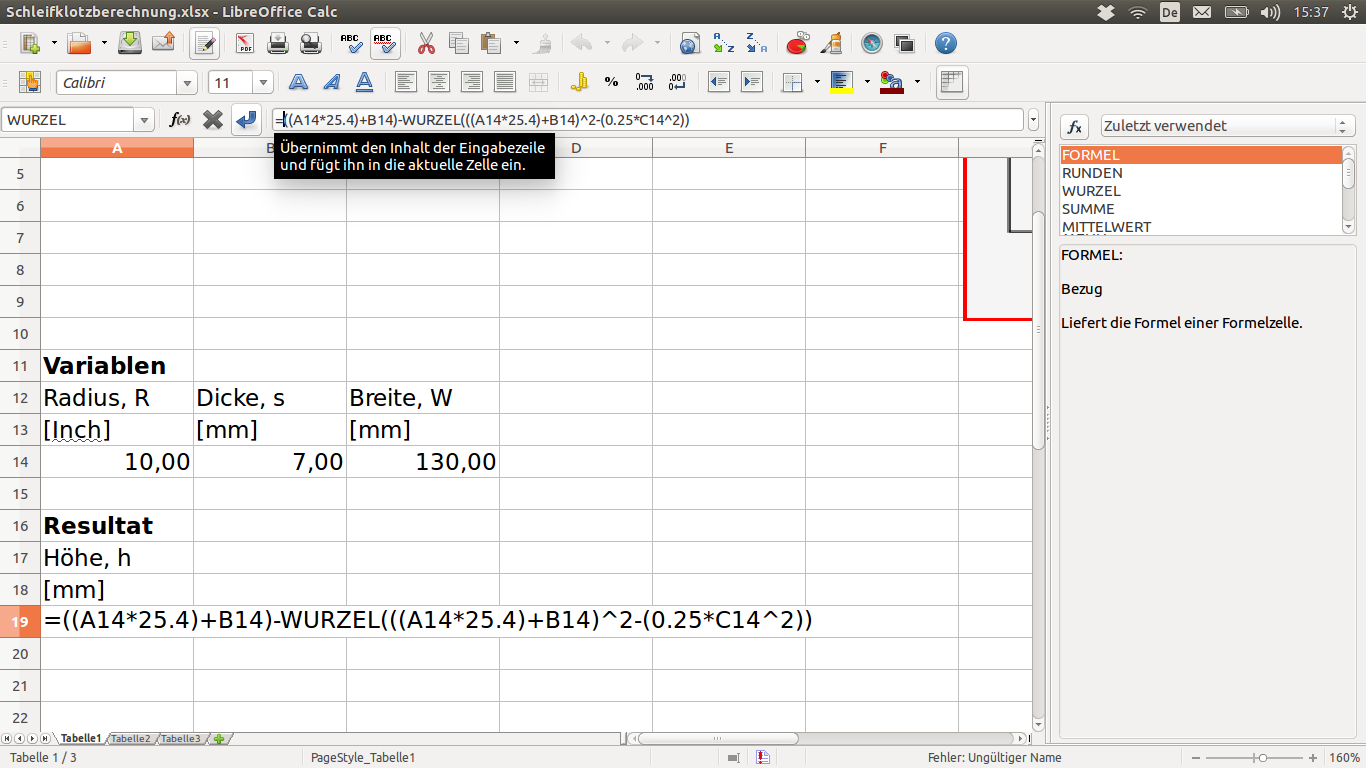Switch to Tabelle2 sheet tab
Image resolution: width=1366 pixels, height=768 pixels.
click(x=131, y=739)
